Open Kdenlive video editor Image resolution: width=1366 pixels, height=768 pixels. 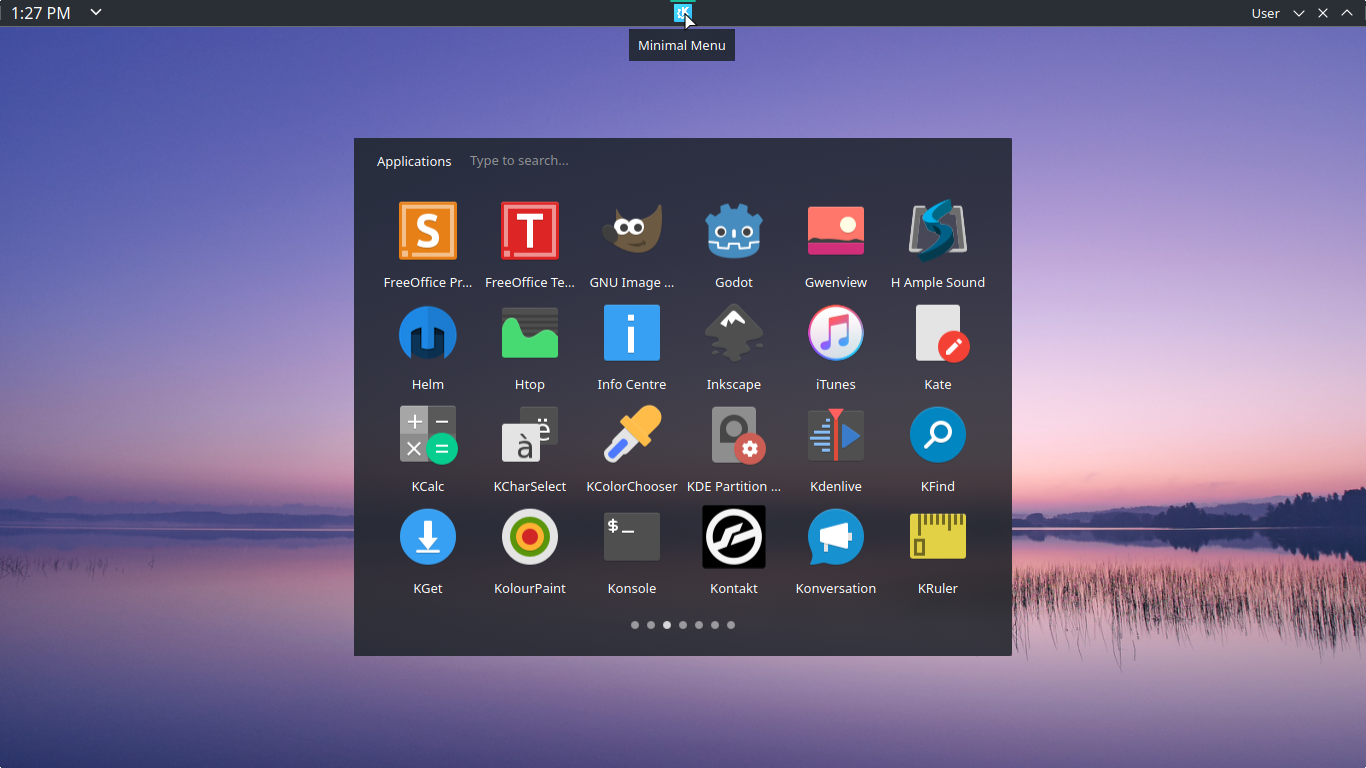(836, 435)
